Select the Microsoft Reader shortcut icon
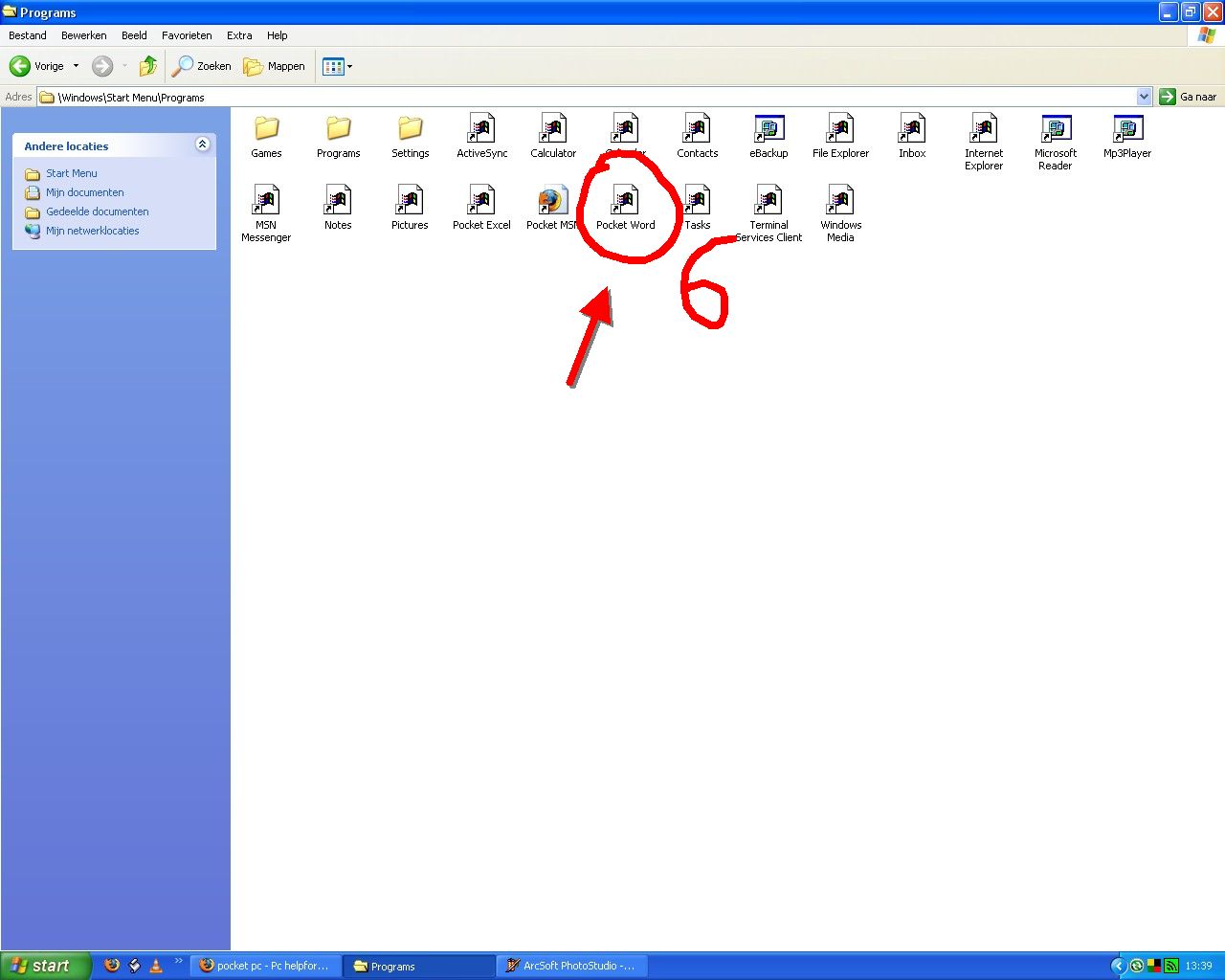This screenshot has height=980, width=1225. tap(1056, 128)
